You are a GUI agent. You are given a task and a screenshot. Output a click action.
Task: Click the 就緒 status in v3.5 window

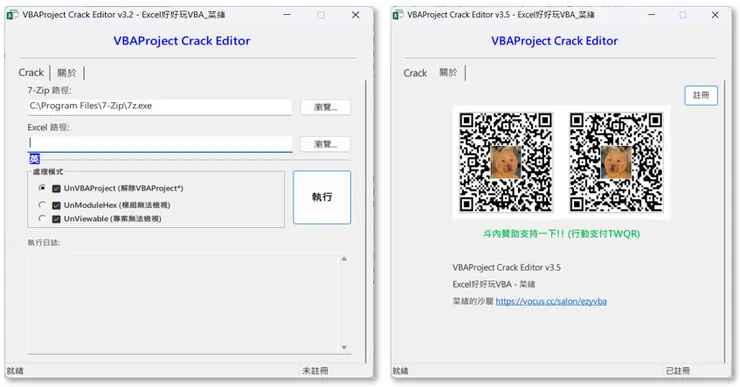[400, 371]
